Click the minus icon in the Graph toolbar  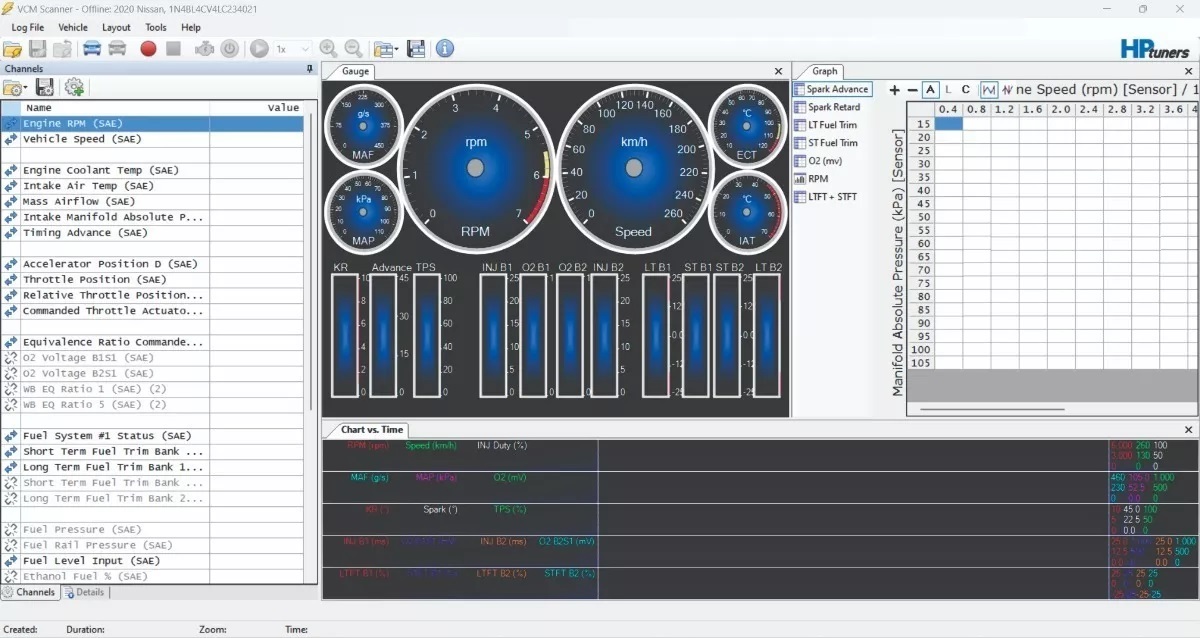click(911, 90)
